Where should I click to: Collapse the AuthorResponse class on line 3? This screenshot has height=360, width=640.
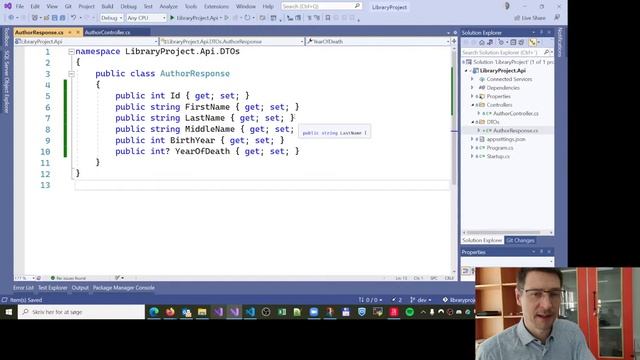[x=71, y=74]
